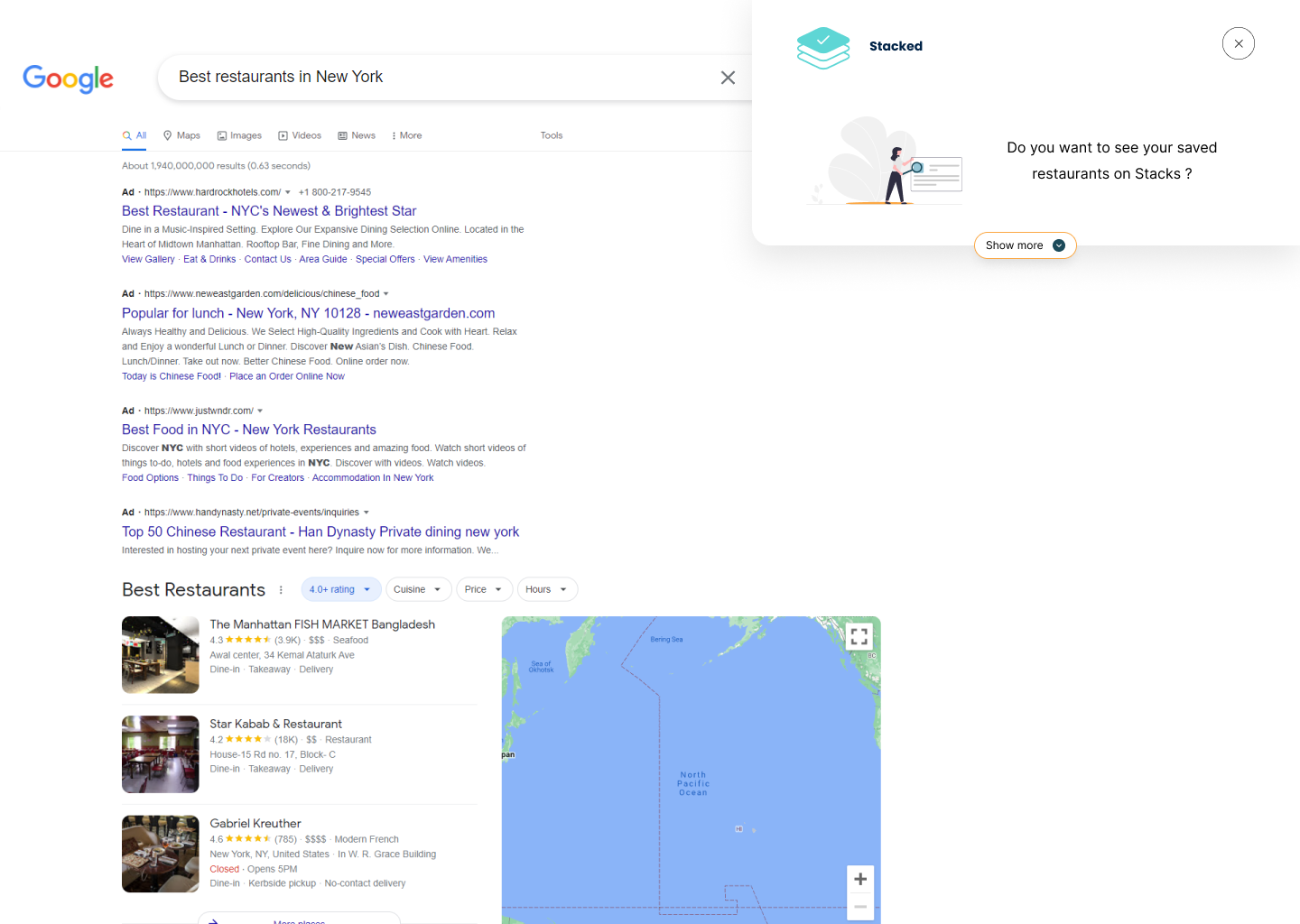Viewport: 1300px width, 924px height.
Task: Open the Things To Do sitelink
Action: [215, 478]
